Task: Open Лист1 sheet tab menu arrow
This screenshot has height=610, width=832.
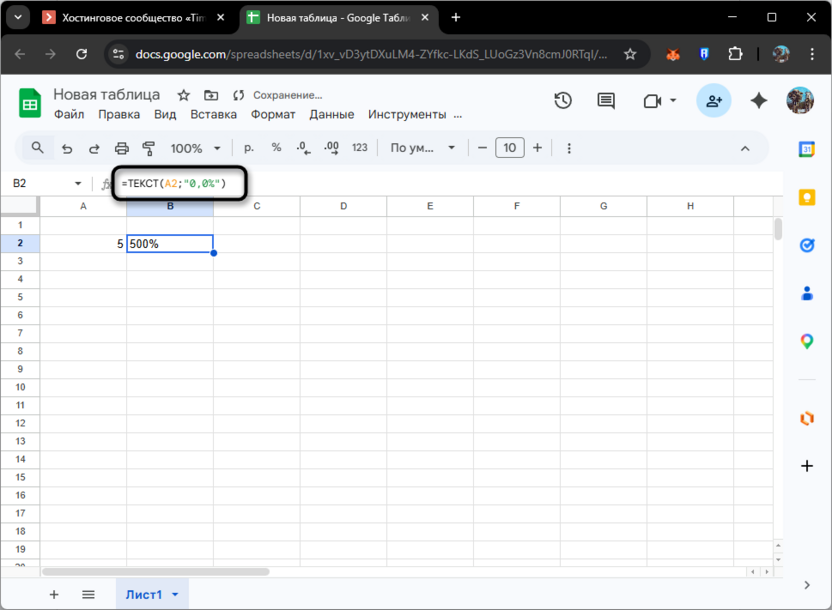Action: coord(175,595)
